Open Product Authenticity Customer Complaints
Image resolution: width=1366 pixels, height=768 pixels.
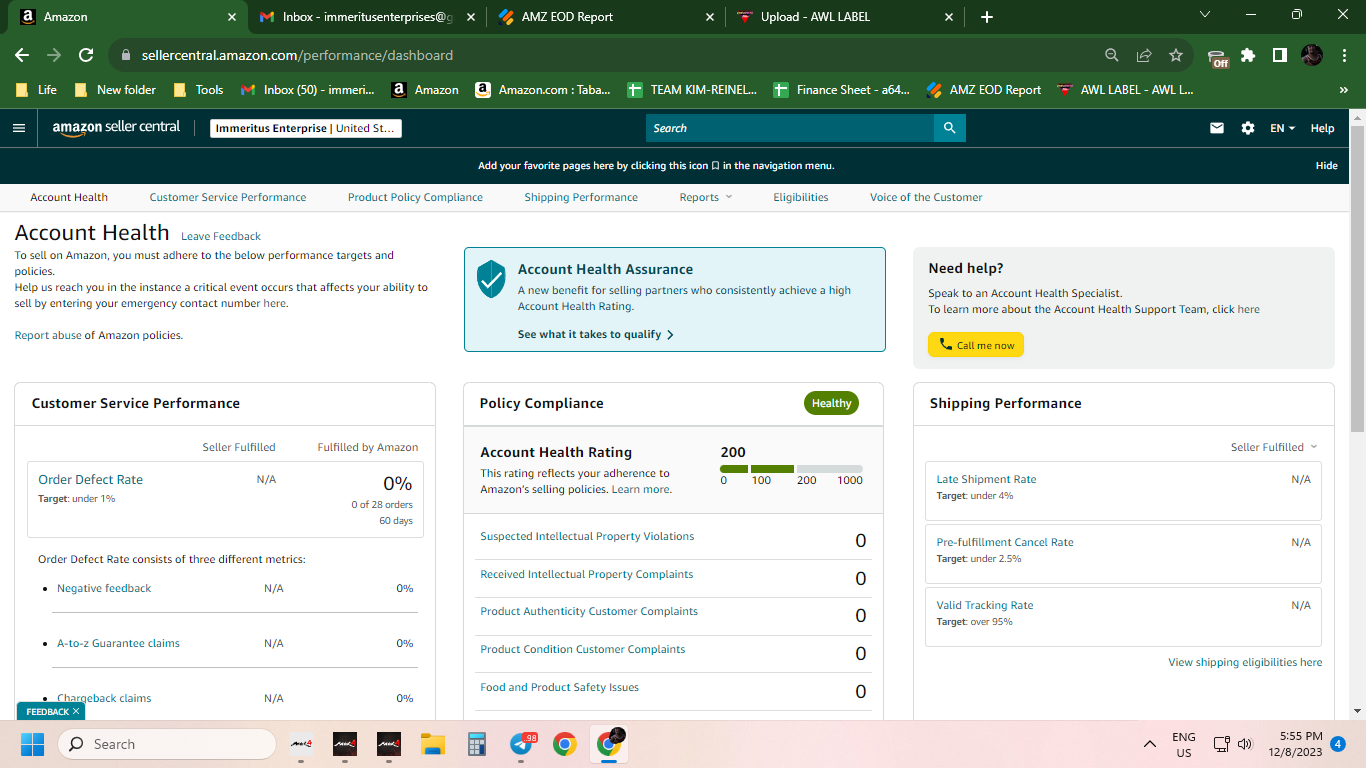(589, 611)
